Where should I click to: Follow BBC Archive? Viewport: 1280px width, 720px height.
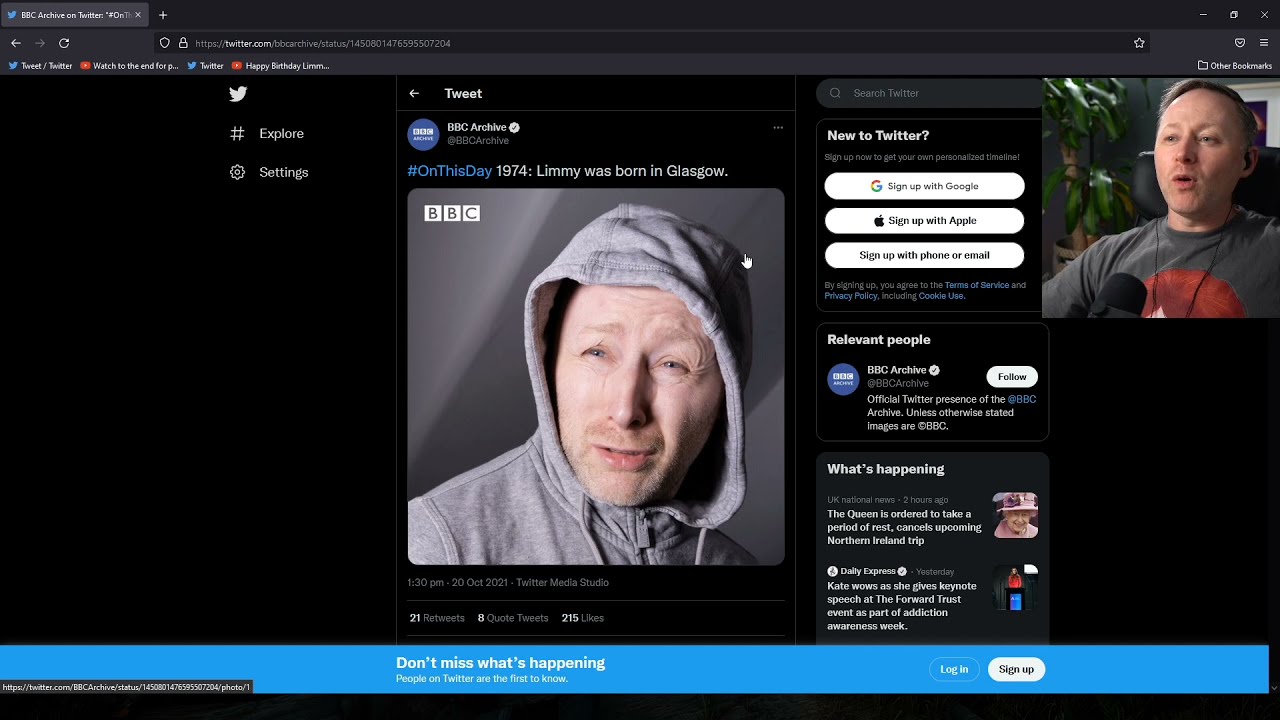1012,377
